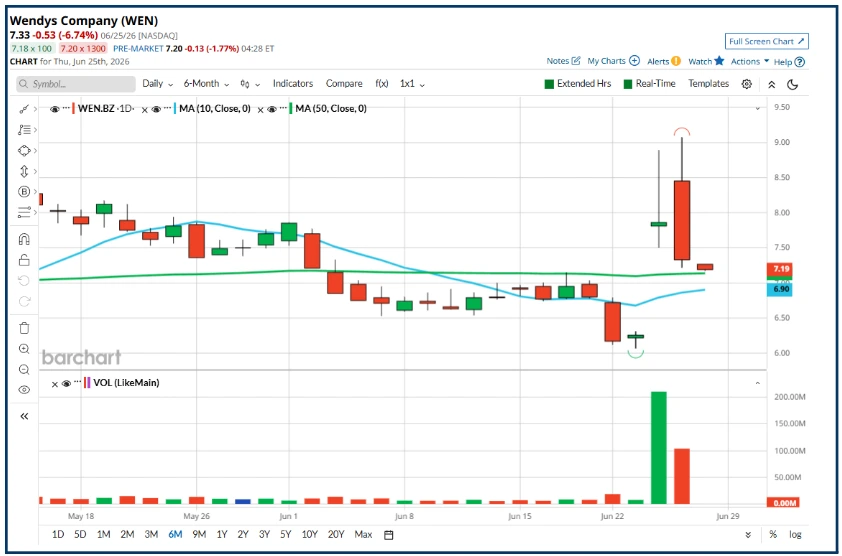Collapse volume pane chevron
Viewport: 842px width, 556px height.
pyautogui.click(x=758, y=383)
